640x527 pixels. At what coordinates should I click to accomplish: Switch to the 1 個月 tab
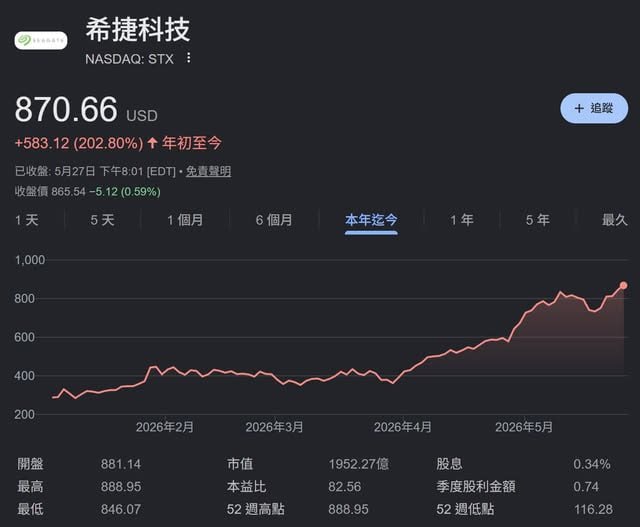click(185, 220)
